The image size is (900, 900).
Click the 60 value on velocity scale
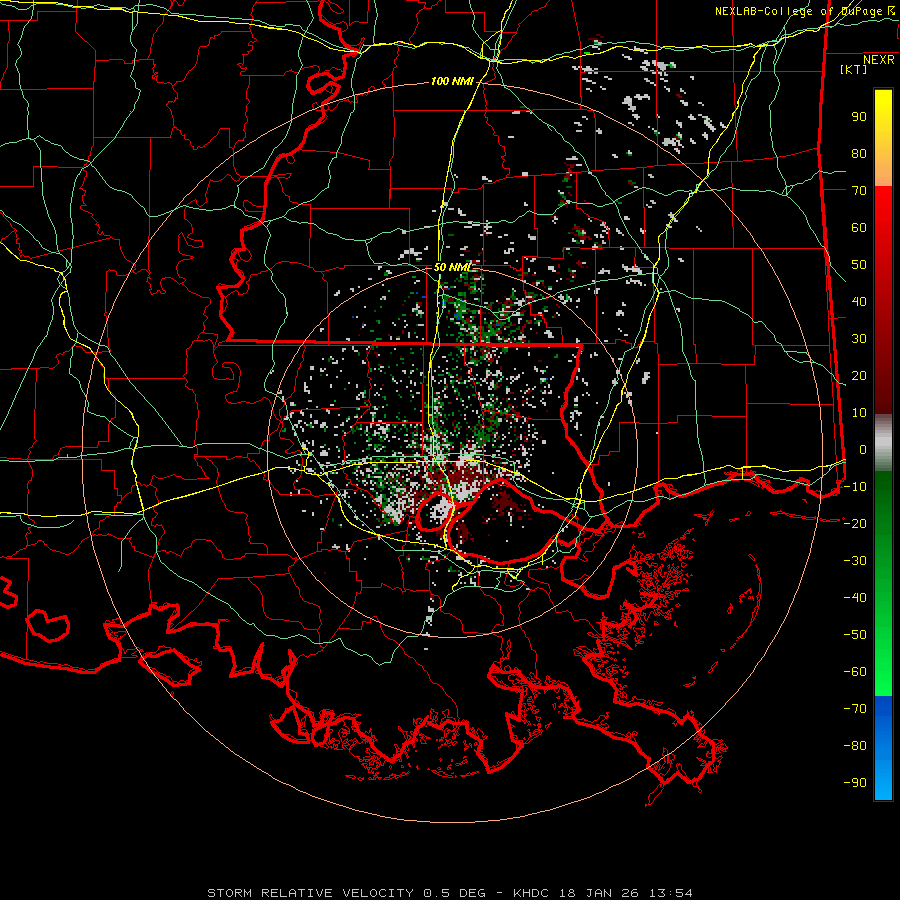coord(859,228)
